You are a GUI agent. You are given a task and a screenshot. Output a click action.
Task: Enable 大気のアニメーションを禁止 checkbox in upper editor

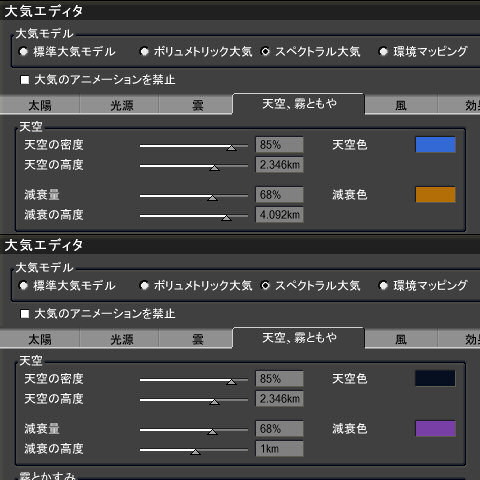pos(25,80)
